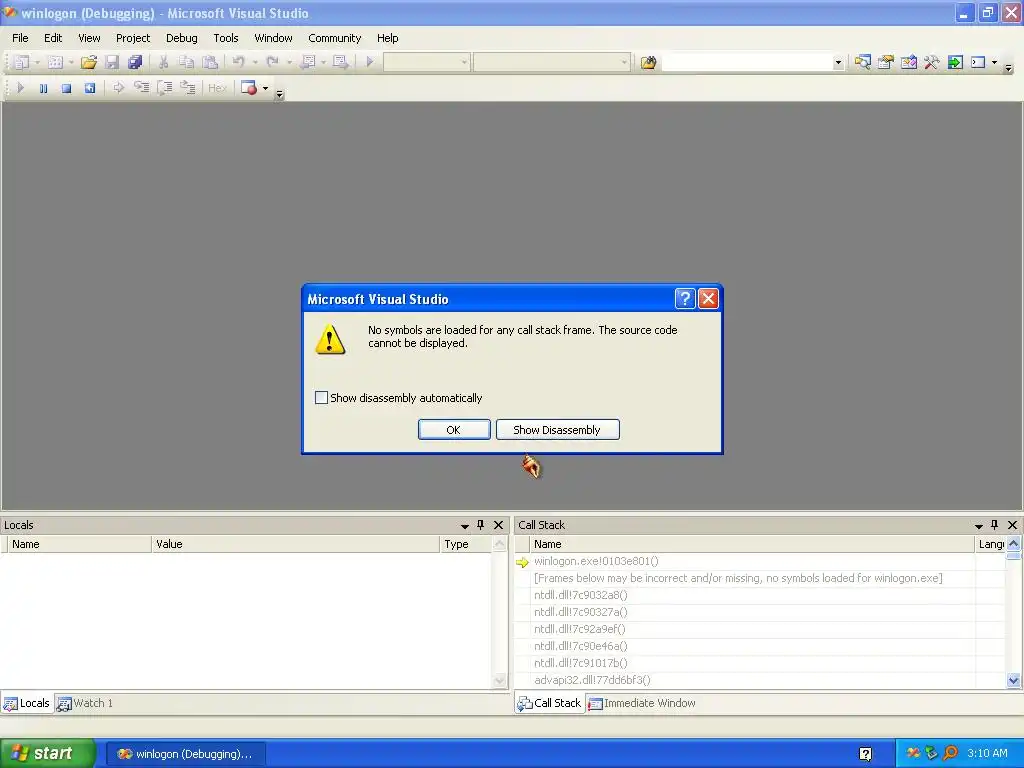1024x768 pixels.
Task: Open Solution Explorer from the toolbar
Action: (x=863, y=63)
